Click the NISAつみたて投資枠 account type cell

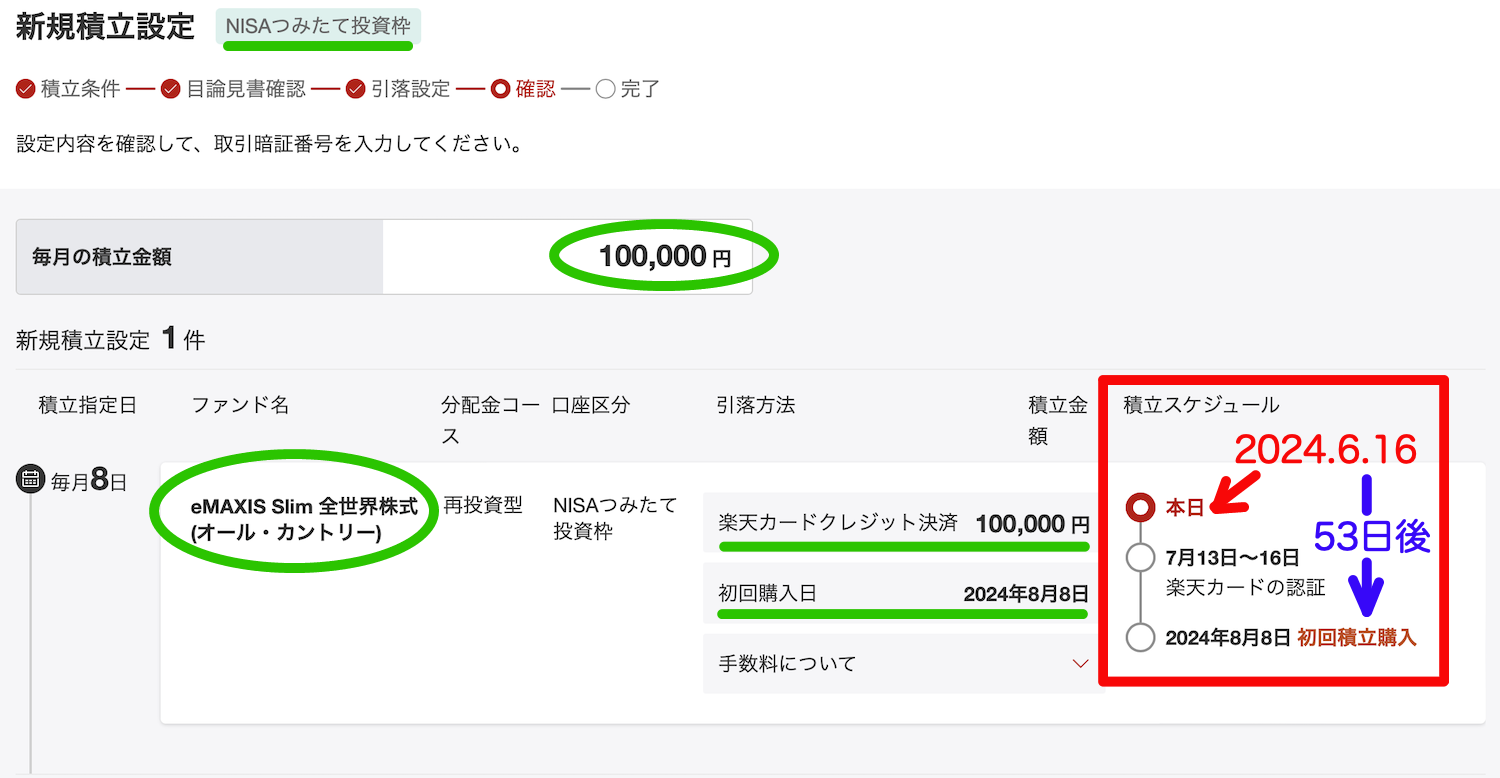coord(615,518)
